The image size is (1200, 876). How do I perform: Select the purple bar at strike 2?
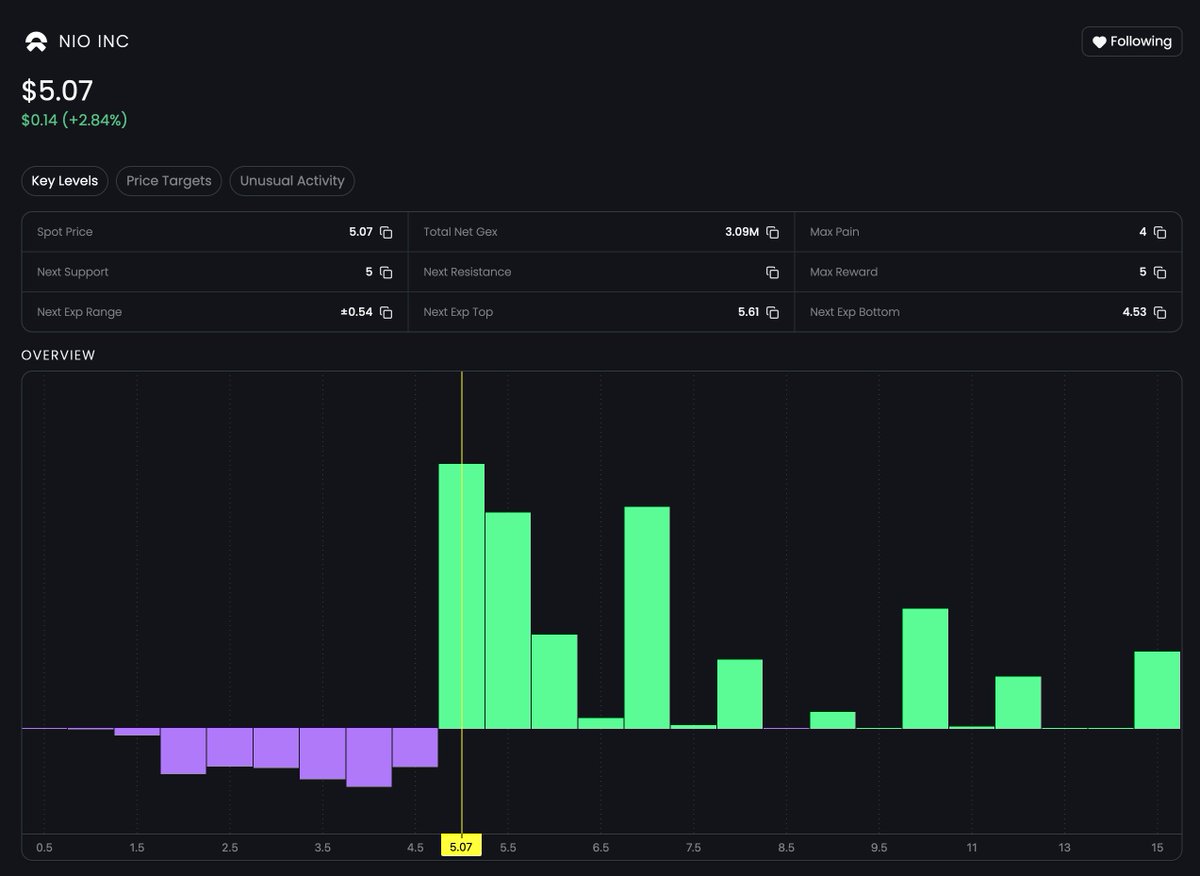[x=184, y=751]
